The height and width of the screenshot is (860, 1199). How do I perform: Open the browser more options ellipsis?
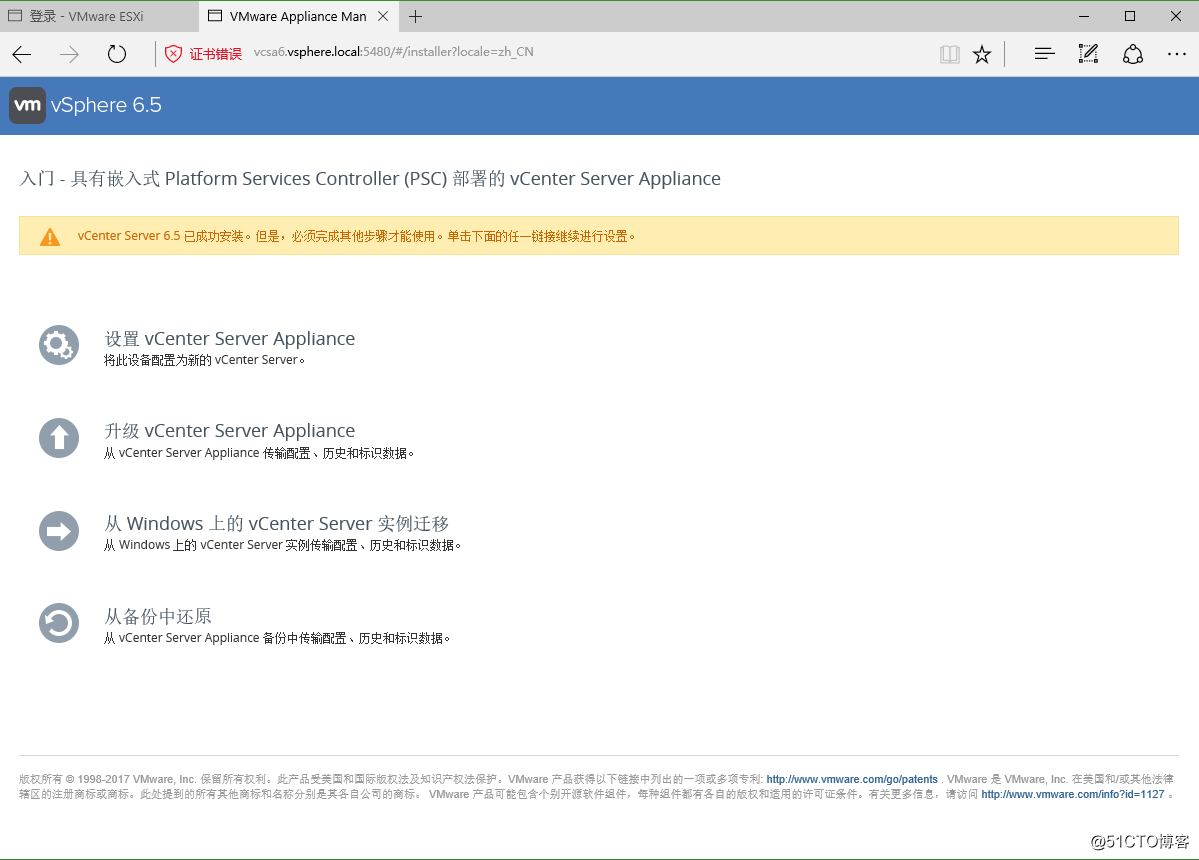tap(1177, 54)
